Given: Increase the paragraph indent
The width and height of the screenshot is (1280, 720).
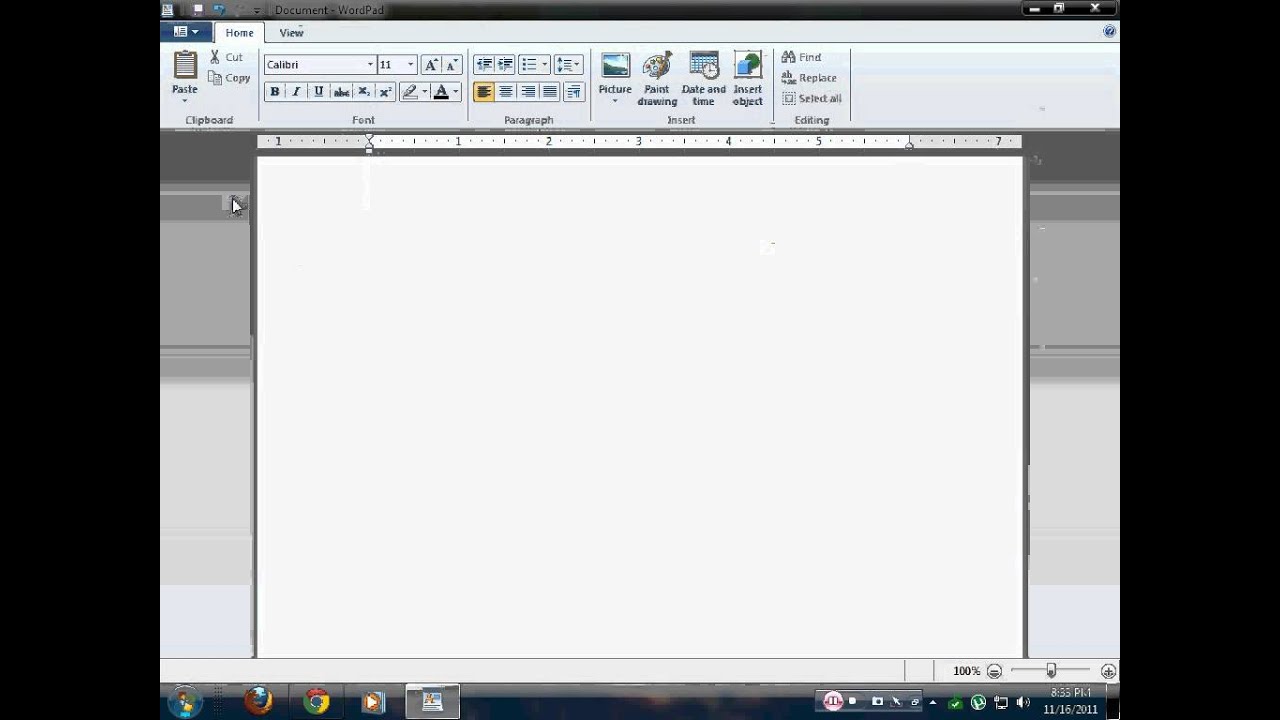Looking at the screenshot, I should 506,65.
